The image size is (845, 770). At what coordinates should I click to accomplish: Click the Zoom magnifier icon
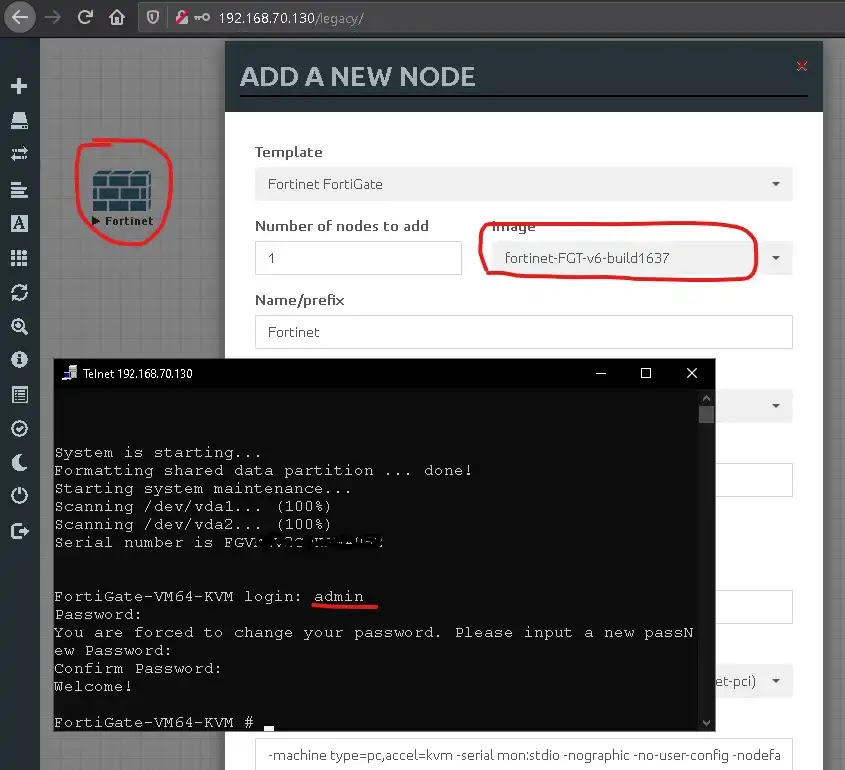click(19, 327)
